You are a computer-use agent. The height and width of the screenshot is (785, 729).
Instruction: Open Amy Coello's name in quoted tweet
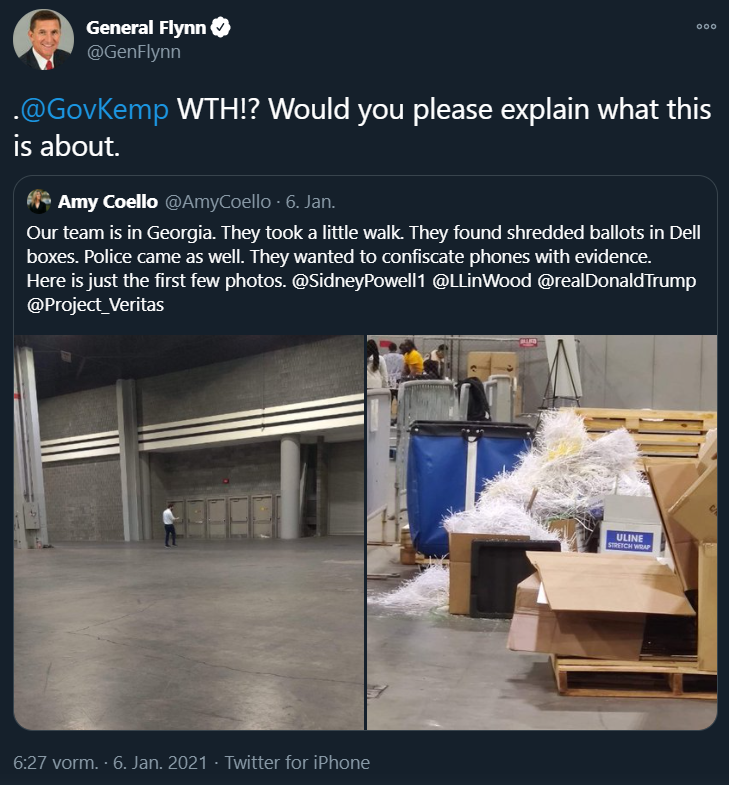[x=108, y=202]
